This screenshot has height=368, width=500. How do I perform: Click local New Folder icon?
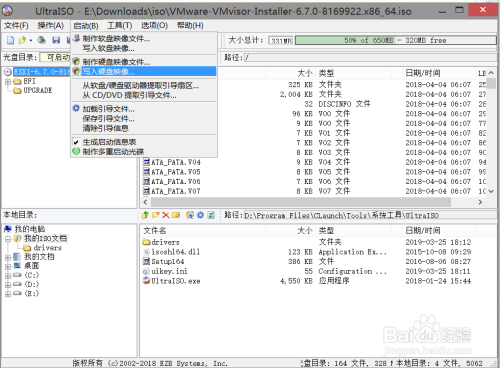[155, 215]
